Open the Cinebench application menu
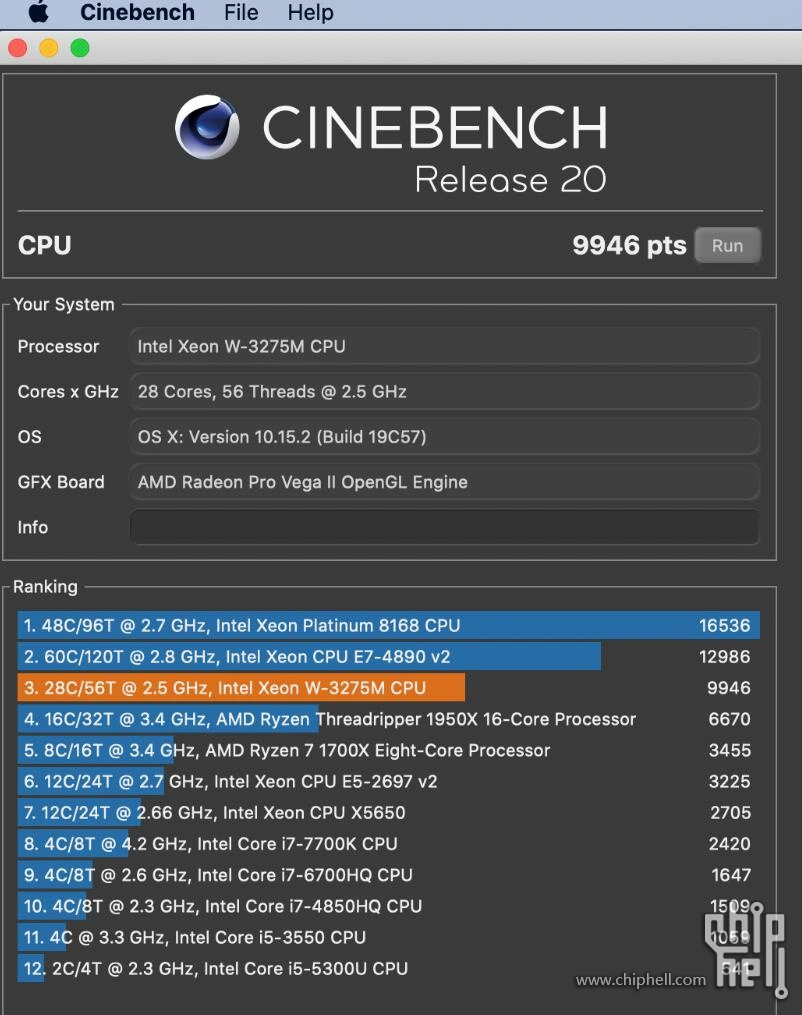The width and height of the screenshot is (802, 1015). (137, 13)
